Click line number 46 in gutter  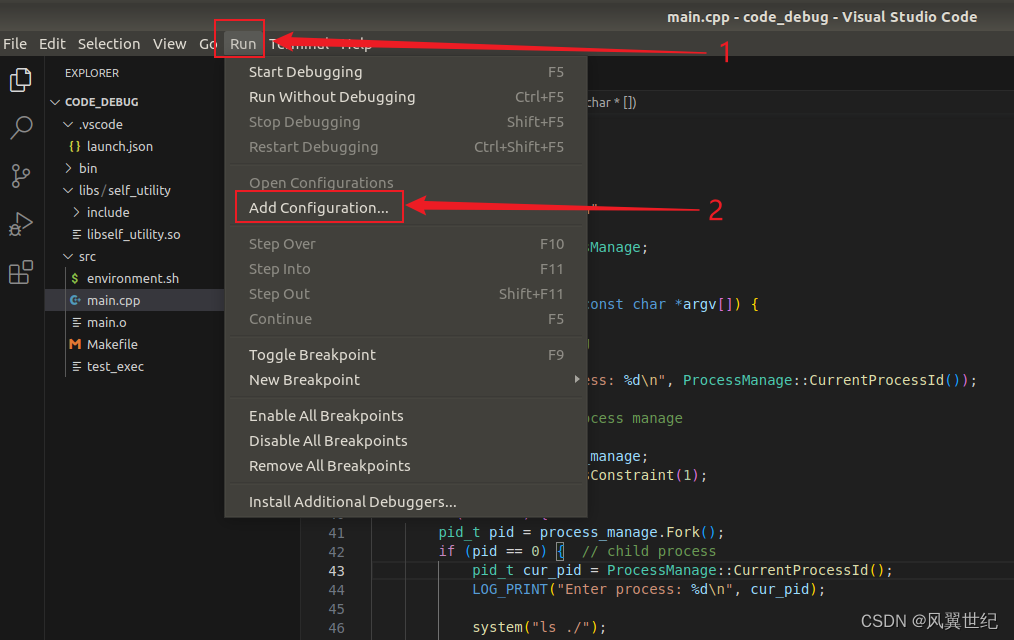pyautogui.click(x=336, y=628)
